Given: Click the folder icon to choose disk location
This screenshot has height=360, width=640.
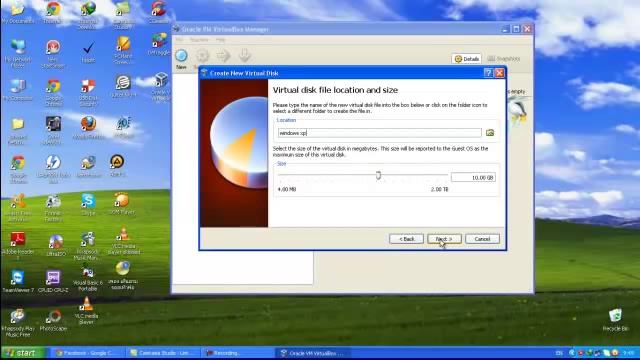Looking at the screenshot, I should [x=490, y=133].
